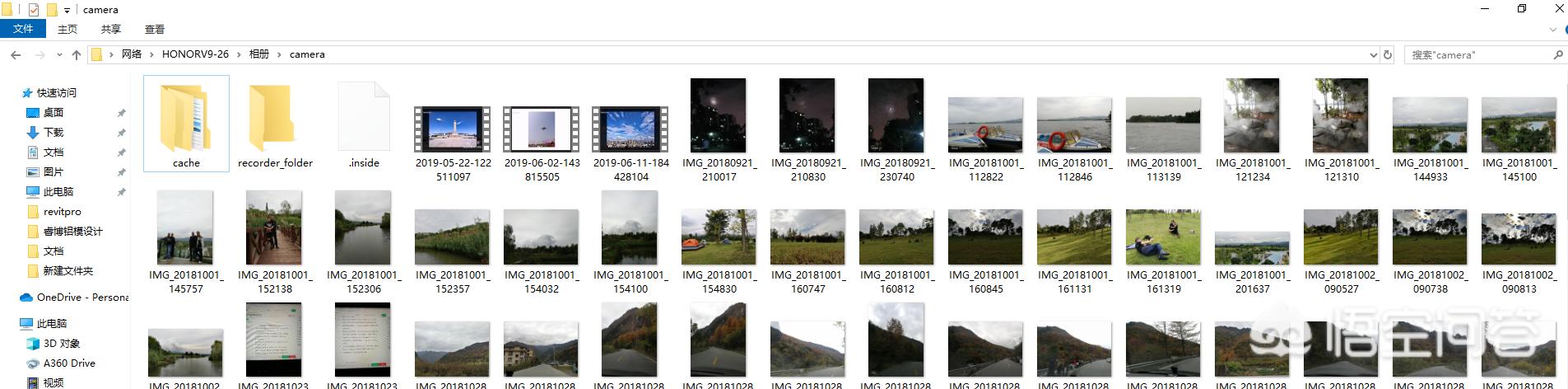
Task: Click the New Folder icon in title bar
Action: click(x=51, y=10)
